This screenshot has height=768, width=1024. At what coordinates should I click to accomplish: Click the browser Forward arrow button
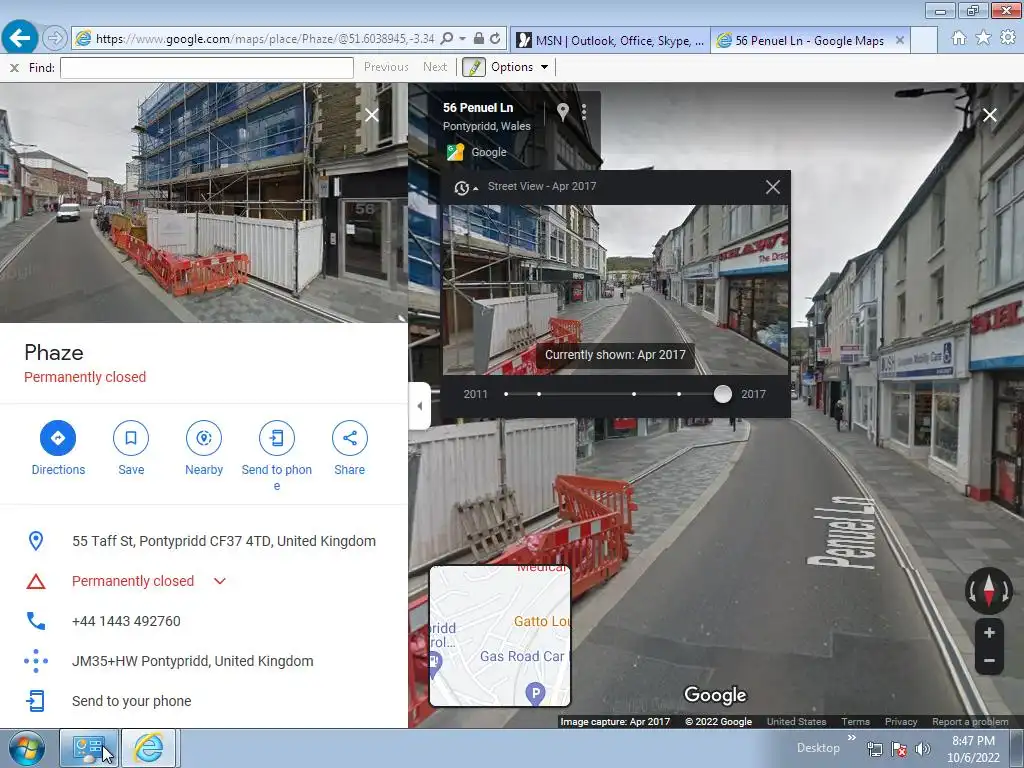coord(55,39)
